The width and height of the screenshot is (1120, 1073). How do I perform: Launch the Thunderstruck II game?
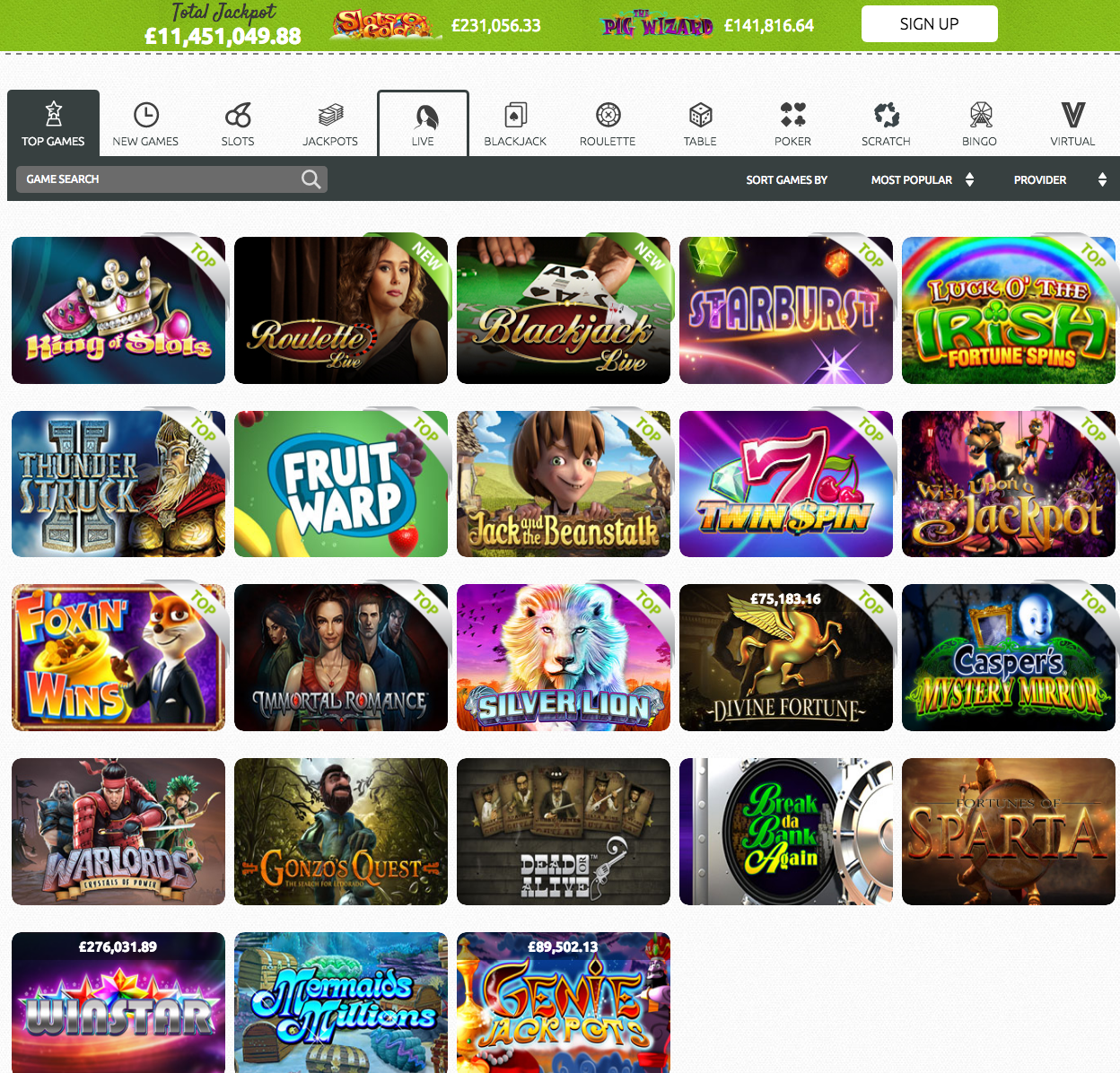click(118, 484)
